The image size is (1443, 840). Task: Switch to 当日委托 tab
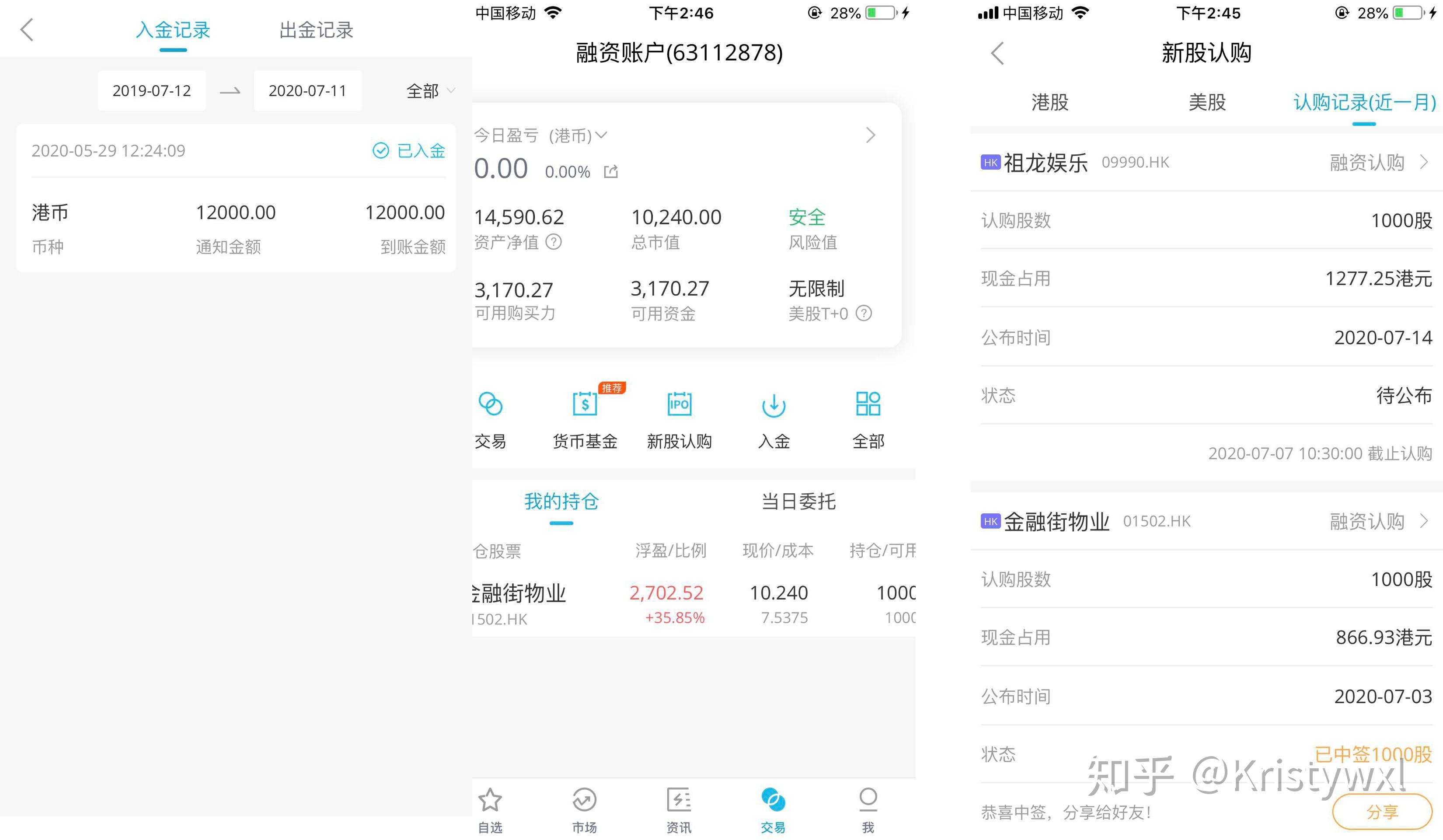pyautogui.click(x=798, y=502)
